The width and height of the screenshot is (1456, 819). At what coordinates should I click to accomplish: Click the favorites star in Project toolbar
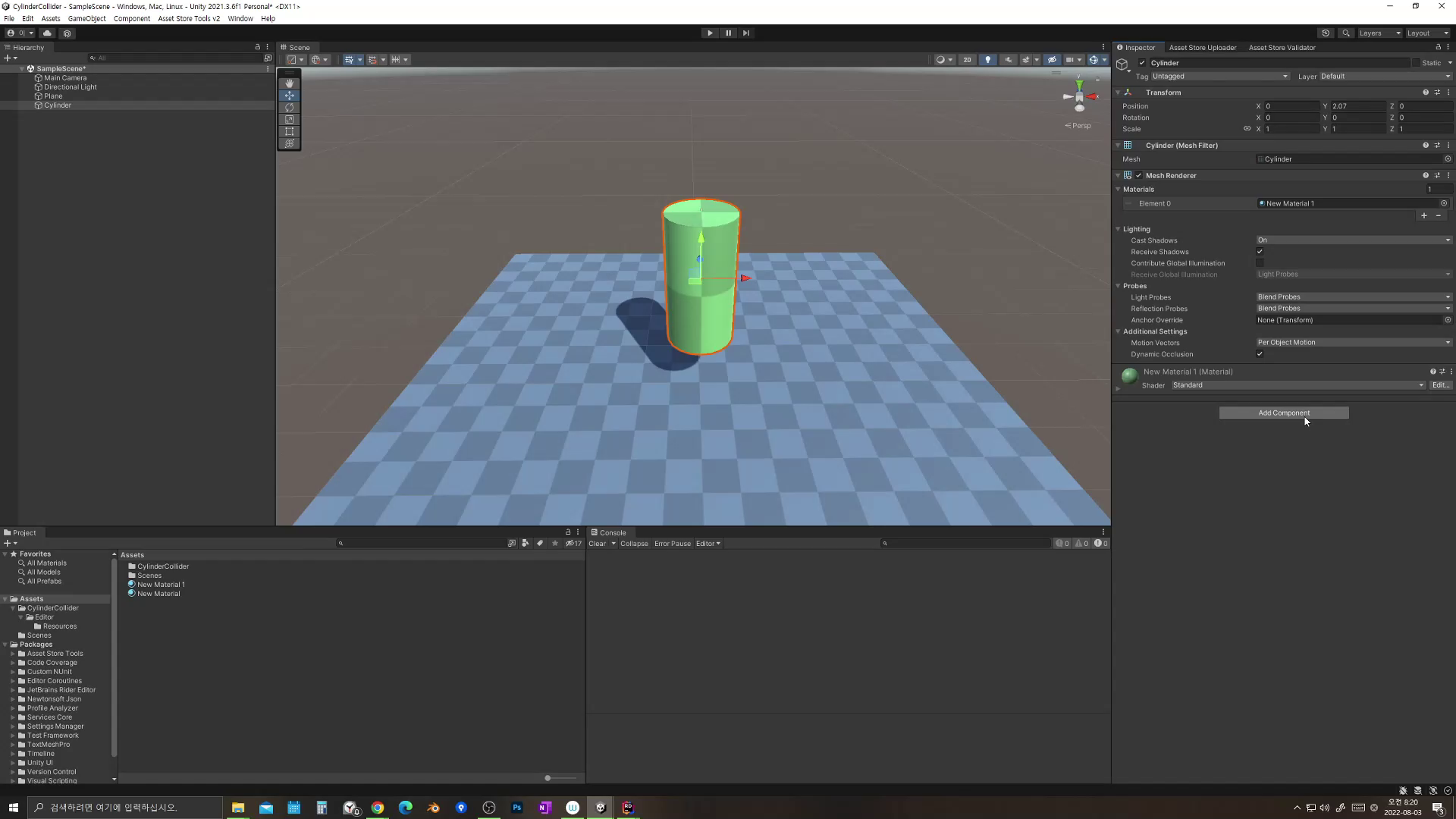pos(555,544)
